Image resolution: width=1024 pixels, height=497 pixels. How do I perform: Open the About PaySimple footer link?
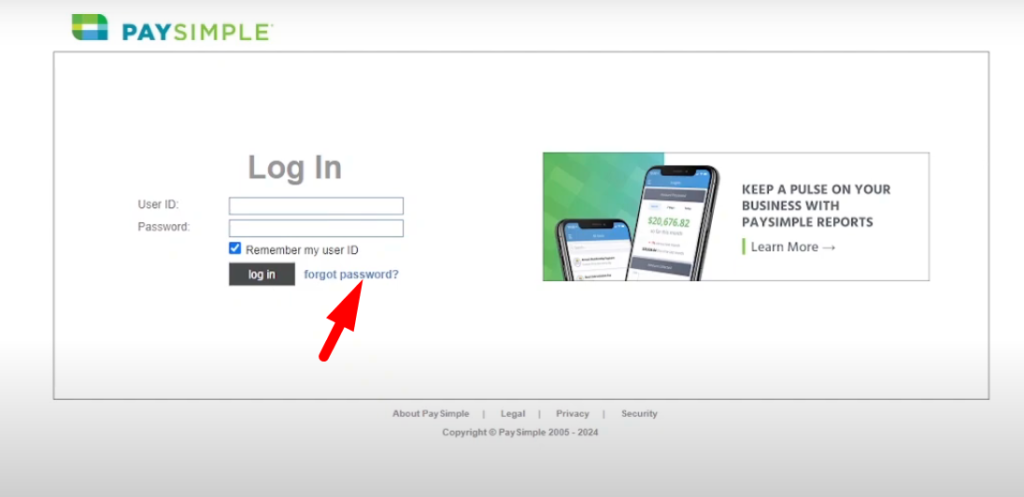pyautogui.click(x=430, y=414)
